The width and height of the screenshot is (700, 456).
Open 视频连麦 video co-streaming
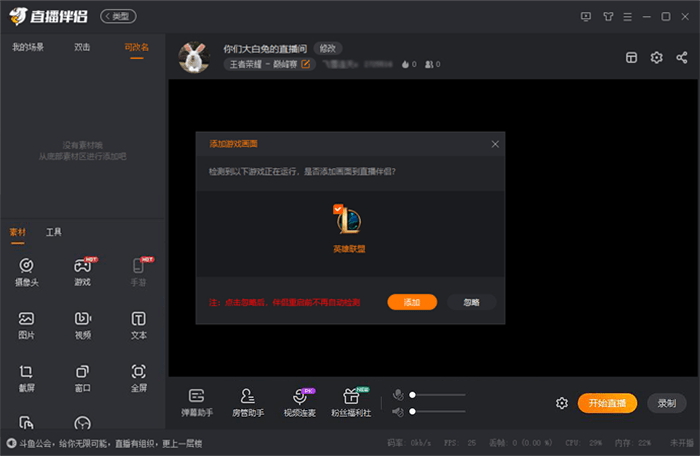(299, 403)
